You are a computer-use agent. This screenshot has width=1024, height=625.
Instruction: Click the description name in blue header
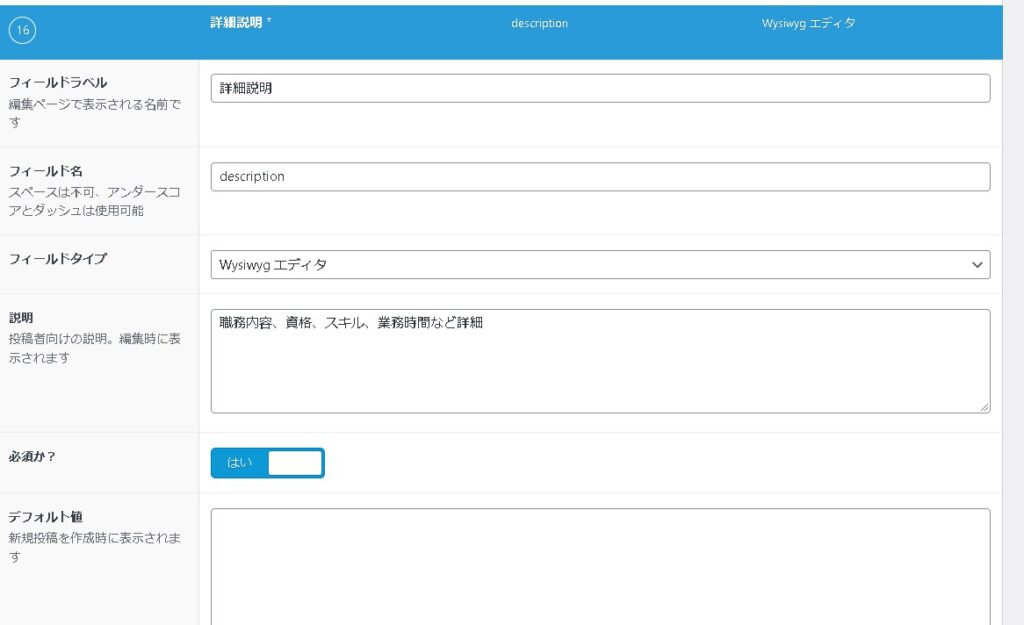539,23
